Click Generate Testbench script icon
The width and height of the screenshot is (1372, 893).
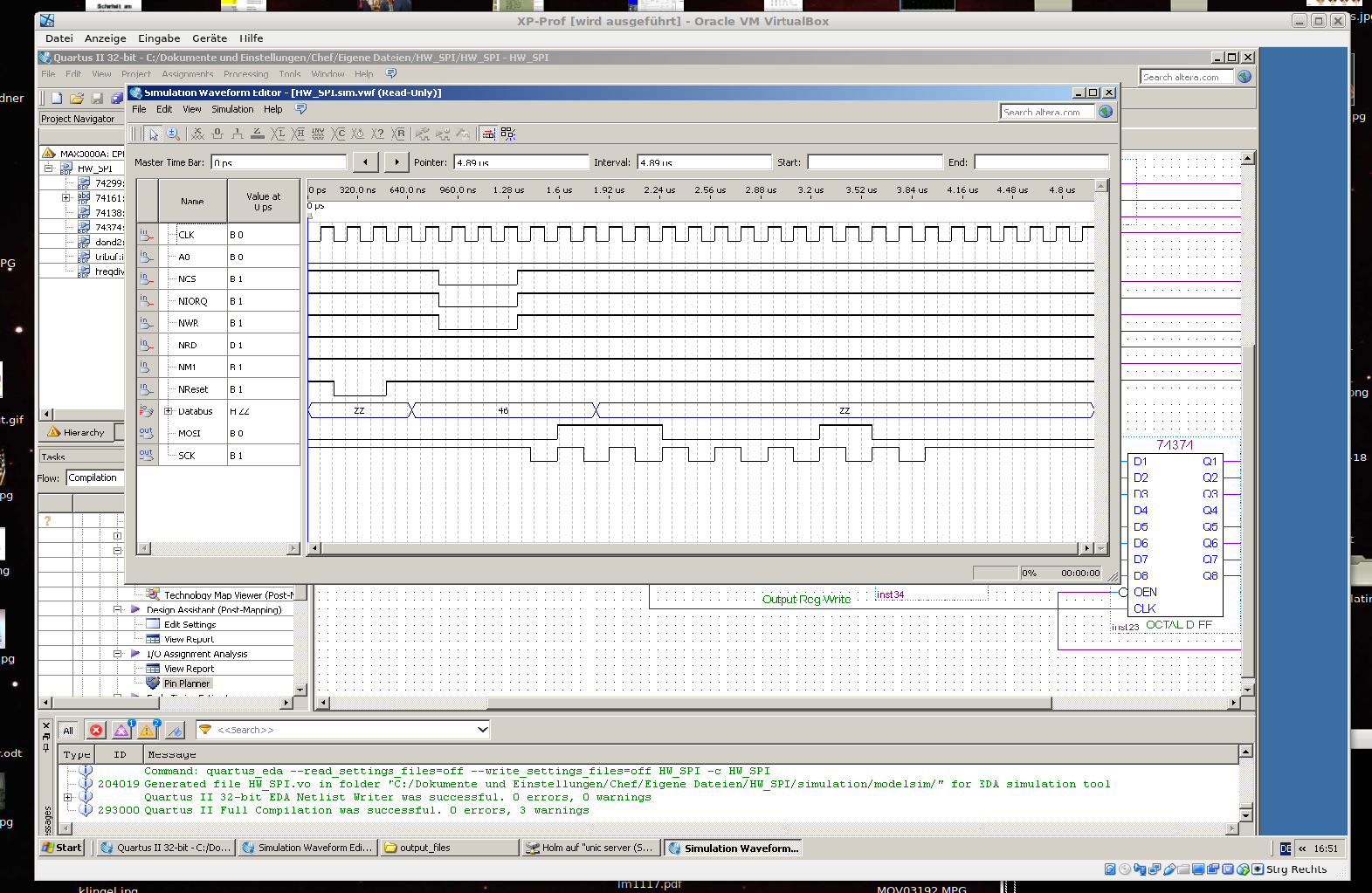pos(463,134)
